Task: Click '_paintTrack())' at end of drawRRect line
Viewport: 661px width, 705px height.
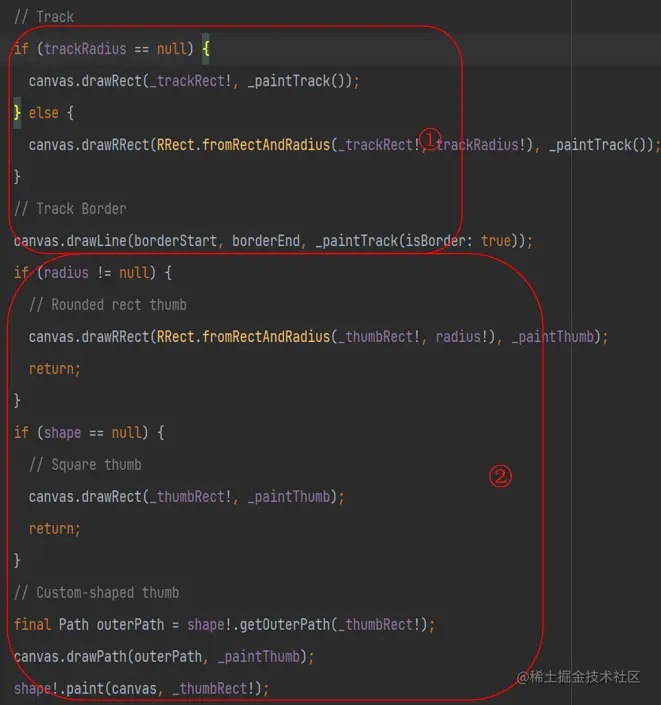Action: click(x=601, y=145)
